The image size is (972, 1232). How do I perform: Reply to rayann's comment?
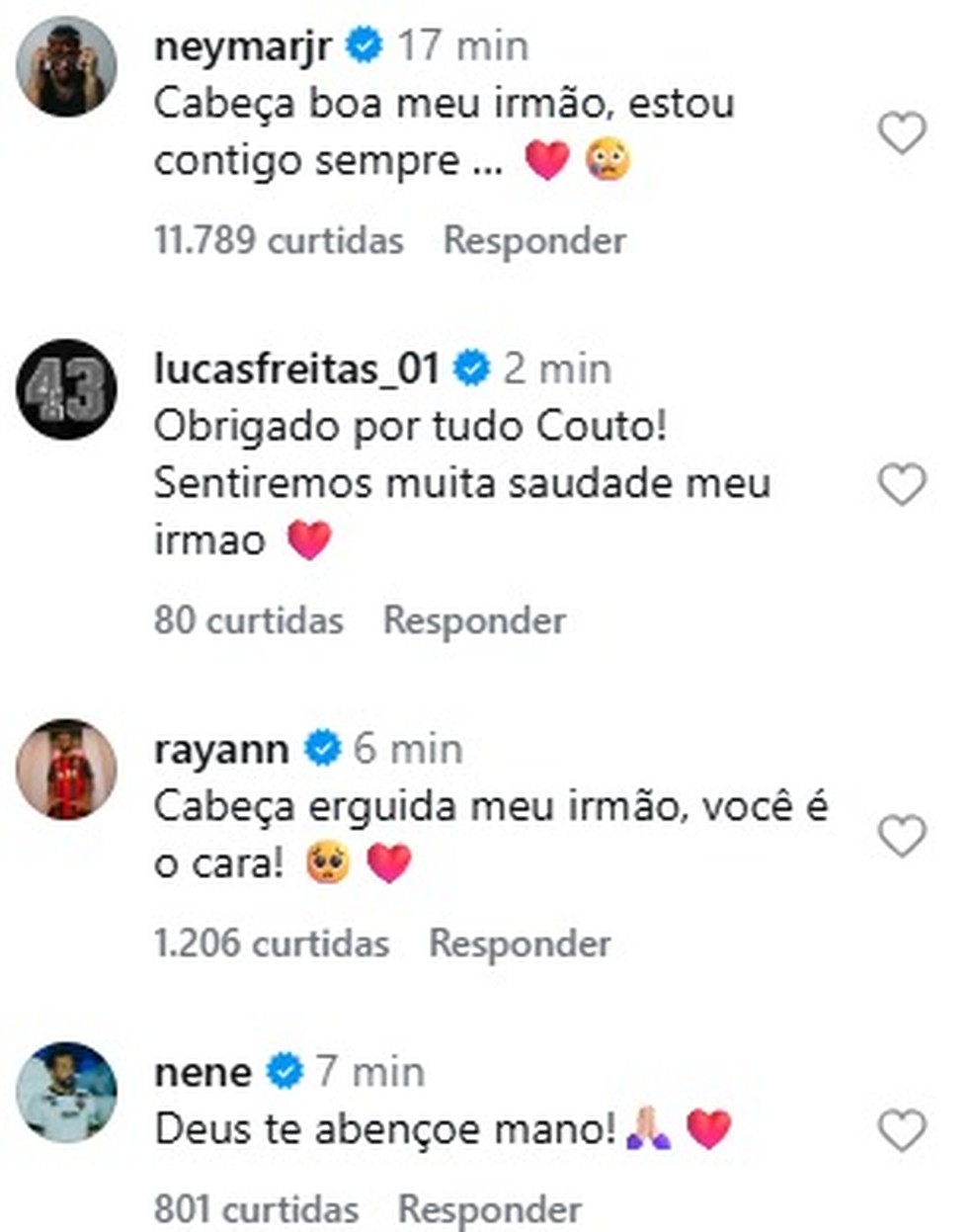(x=520, y=944)
